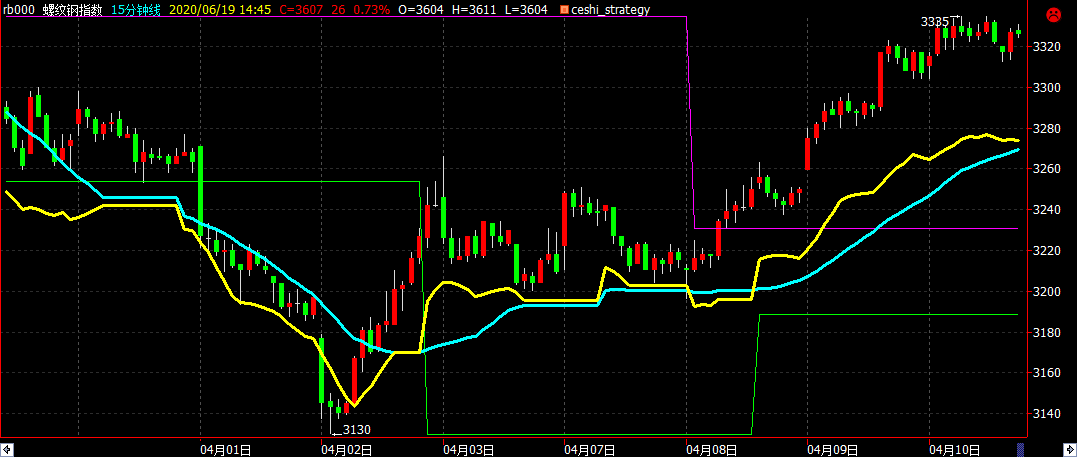
Task: Click the 04月01日 date label
Action: pos(225,449)
